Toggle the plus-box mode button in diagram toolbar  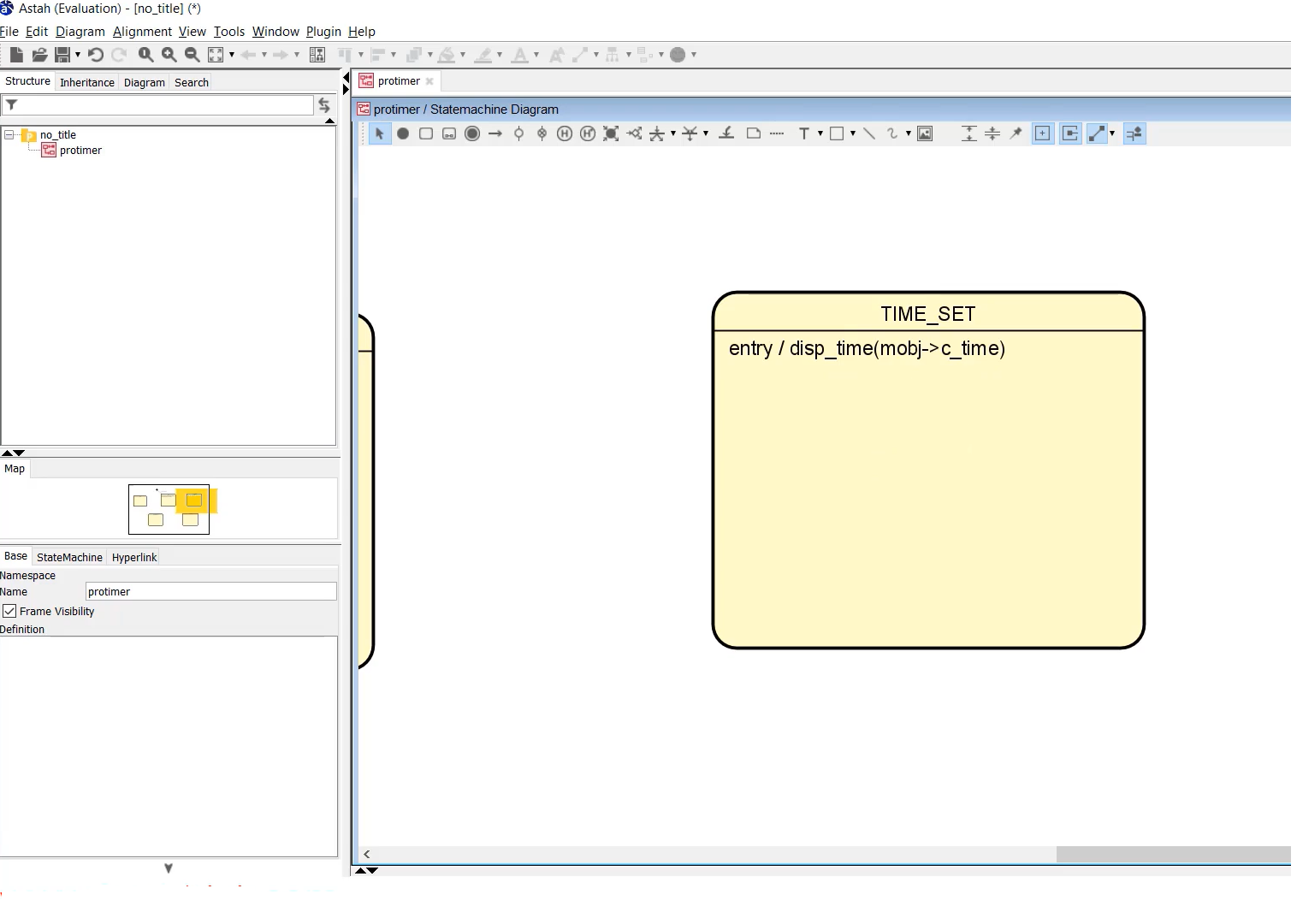pyautogui.click(x=1043, y=133)
